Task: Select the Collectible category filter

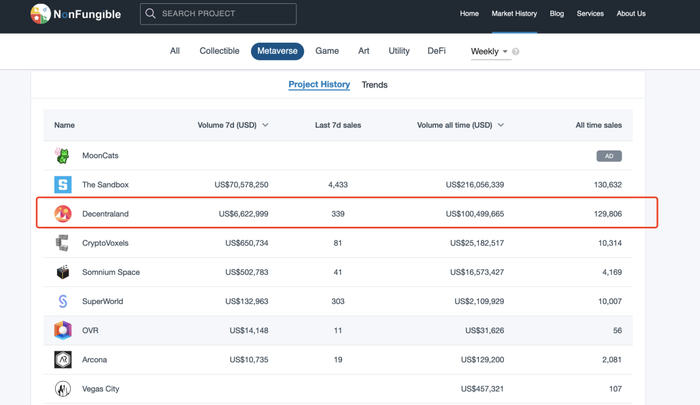Action: 219,51
